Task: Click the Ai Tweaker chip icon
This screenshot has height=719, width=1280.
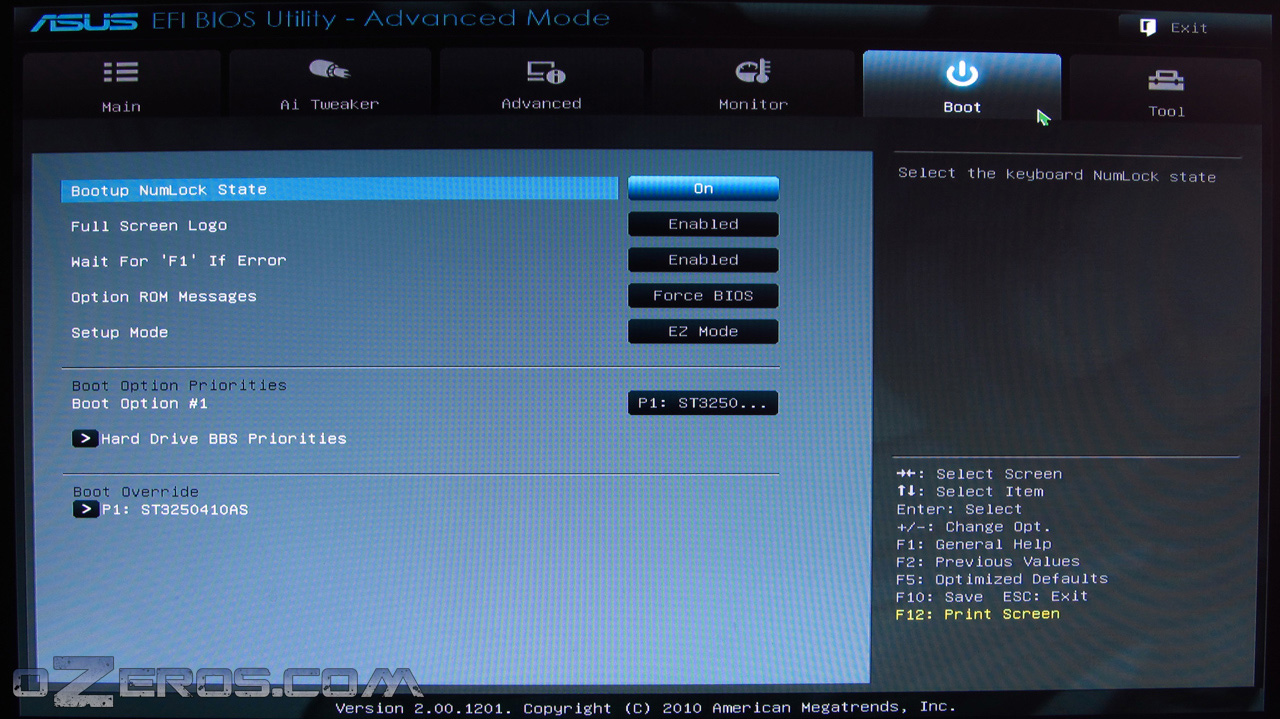Action: [x=329, y=70]
